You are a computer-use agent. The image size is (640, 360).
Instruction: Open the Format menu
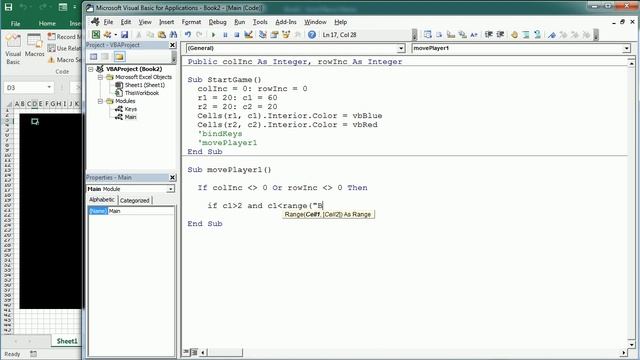(191, 22)
